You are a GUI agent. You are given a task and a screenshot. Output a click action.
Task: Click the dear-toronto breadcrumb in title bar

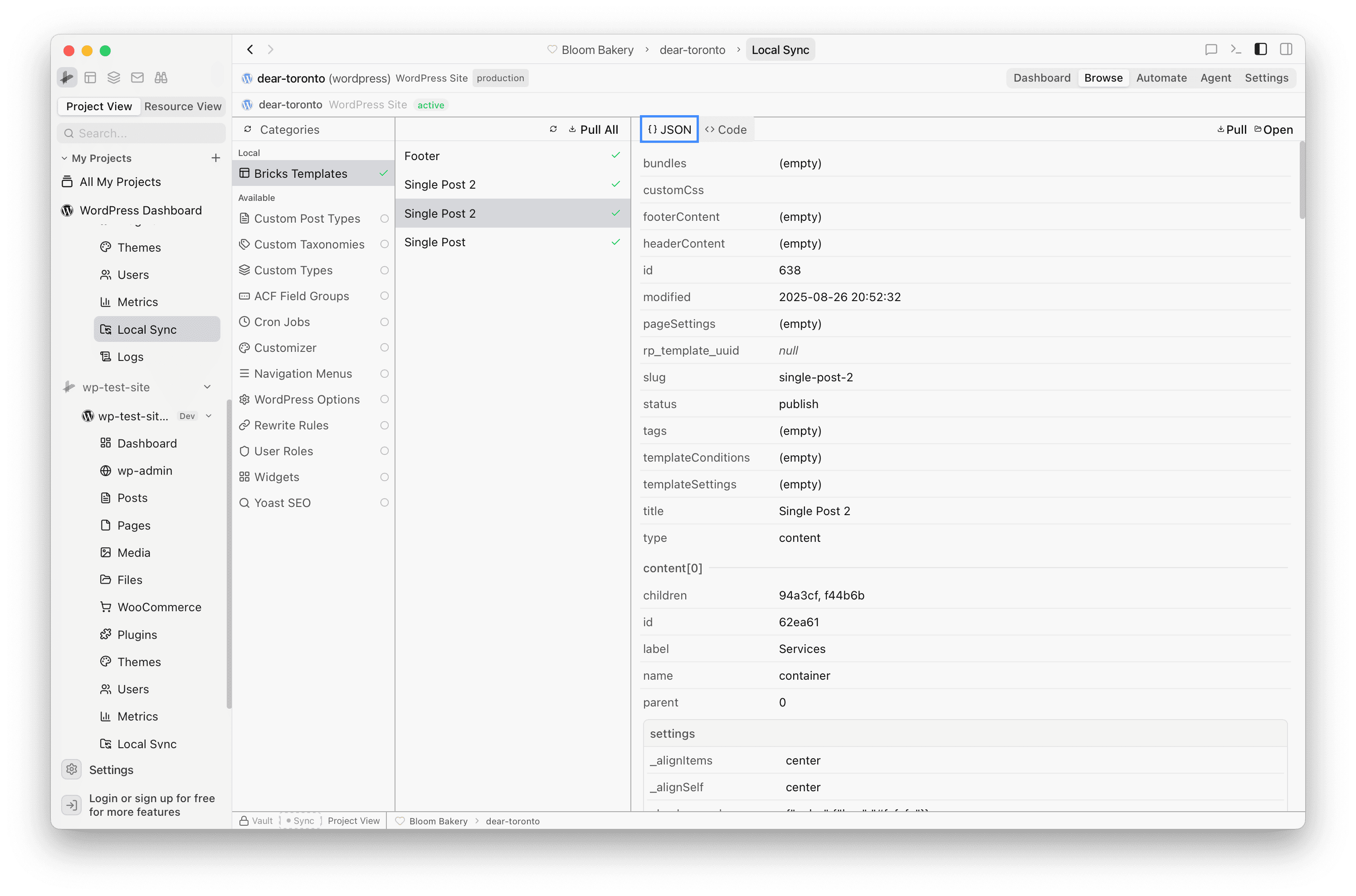(692, 50)
